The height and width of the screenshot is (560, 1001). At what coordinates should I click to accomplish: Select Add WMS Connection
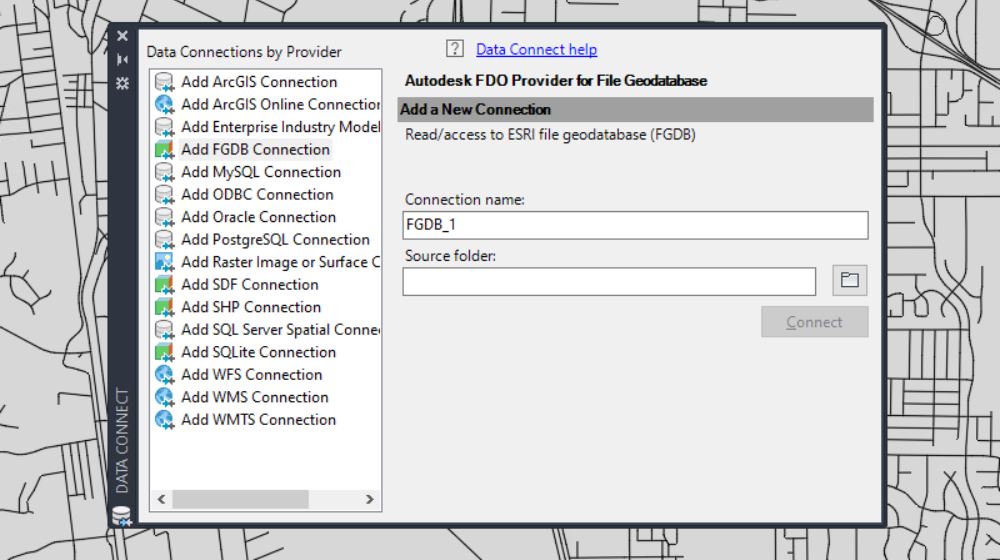(255, 397)
